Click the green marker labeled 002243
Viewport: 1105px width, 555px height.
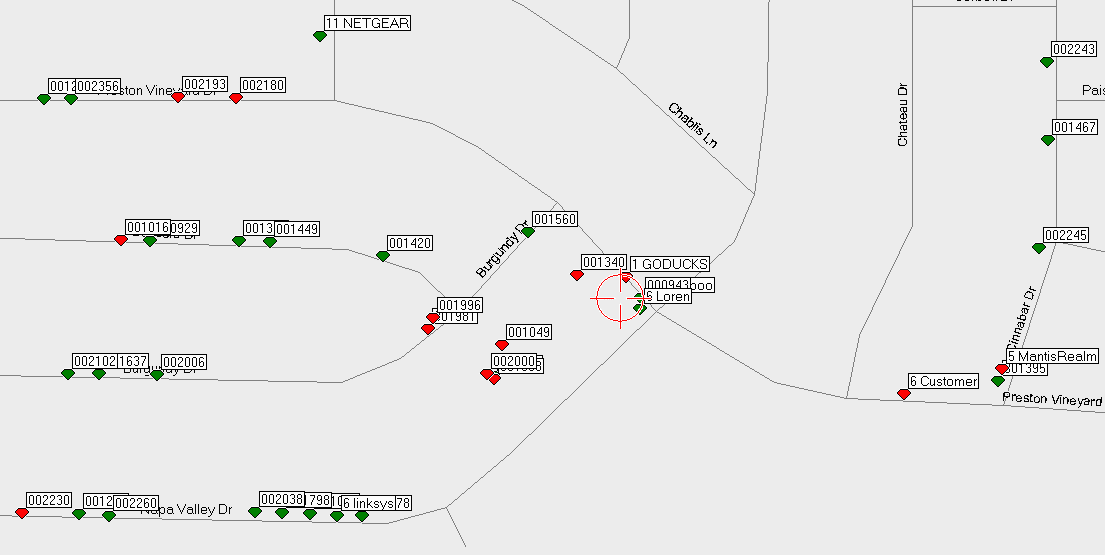tap(1047, 62)
